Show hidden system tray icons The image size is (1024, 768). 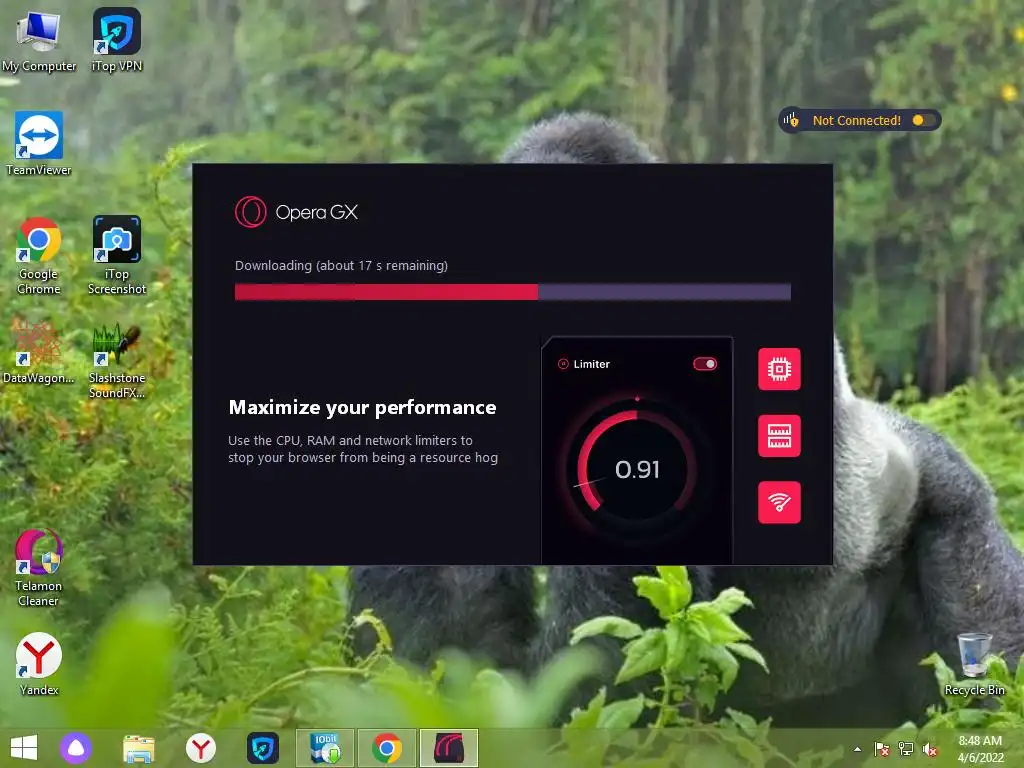857,749
